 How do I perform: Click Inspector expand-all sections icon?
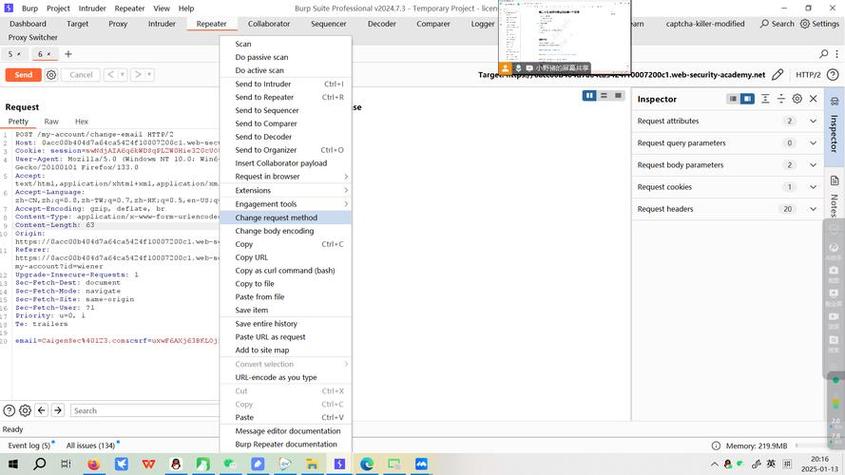[x=765, y=99]
